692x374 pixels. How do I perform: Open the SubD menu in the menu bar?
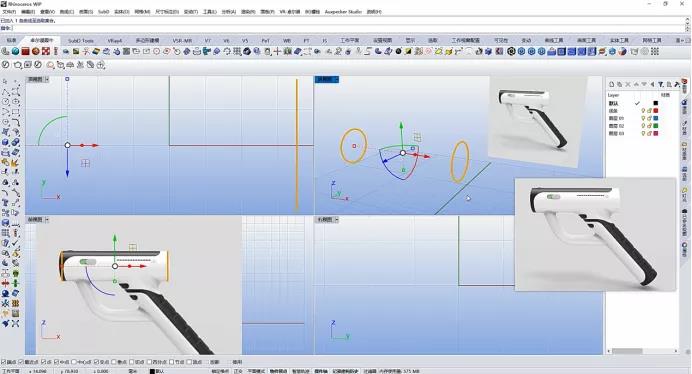pyautogui.click(x=104, y=11)
